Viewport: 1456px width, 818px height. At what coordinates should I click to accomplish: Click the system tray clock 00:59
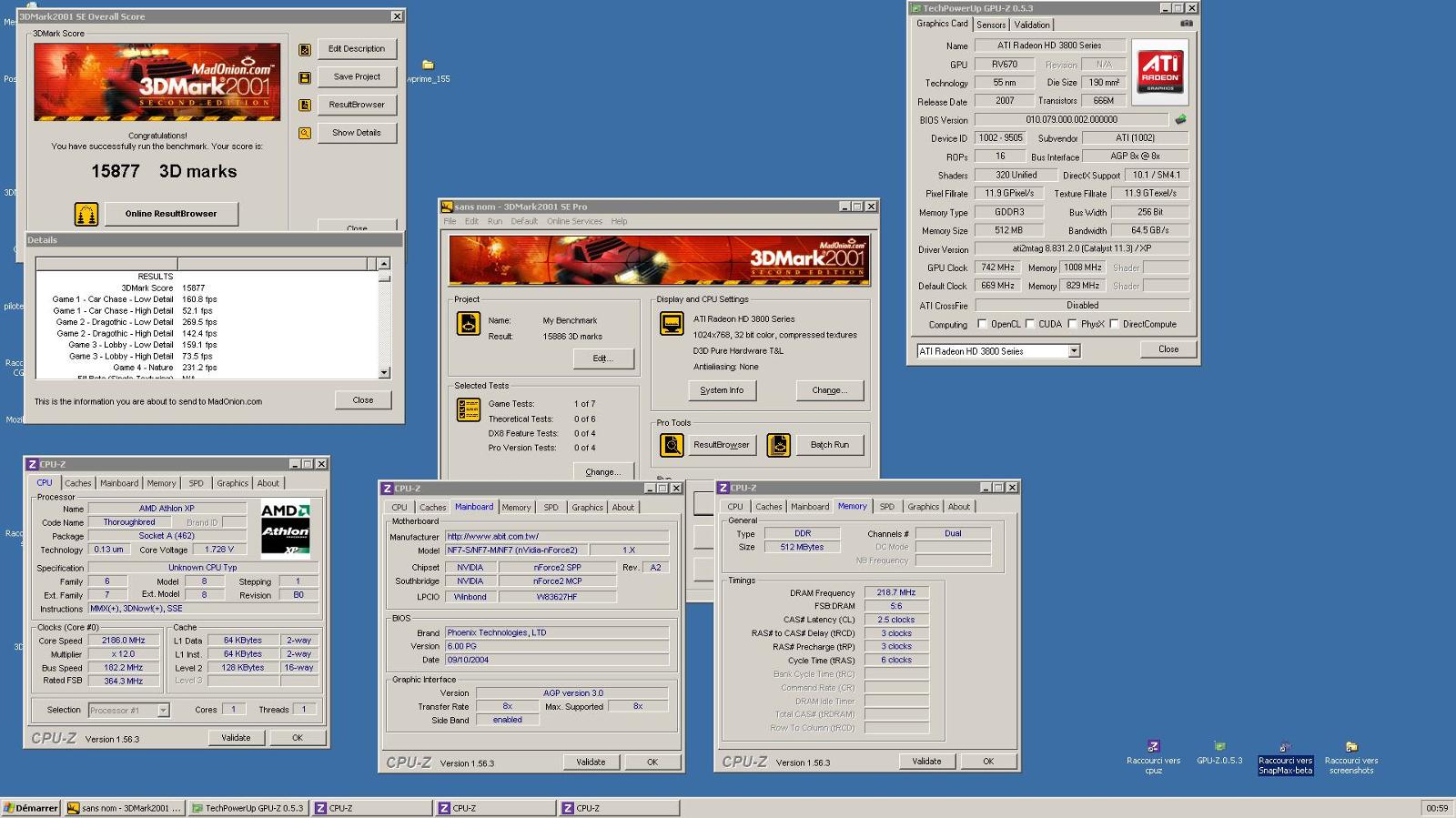point(1437,808)
